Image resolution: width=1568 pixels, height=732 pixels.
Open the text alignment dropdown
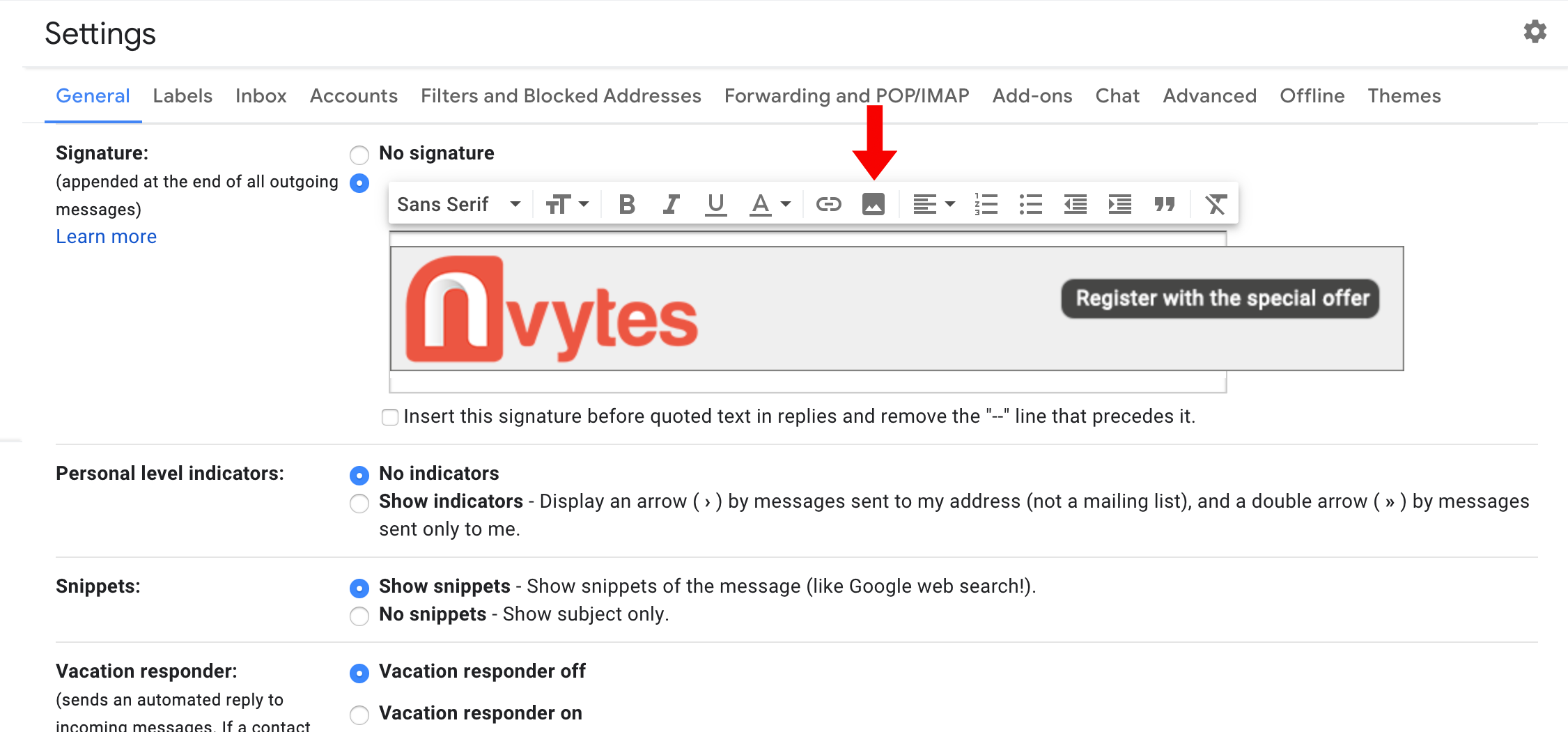[x=933, y=204]
